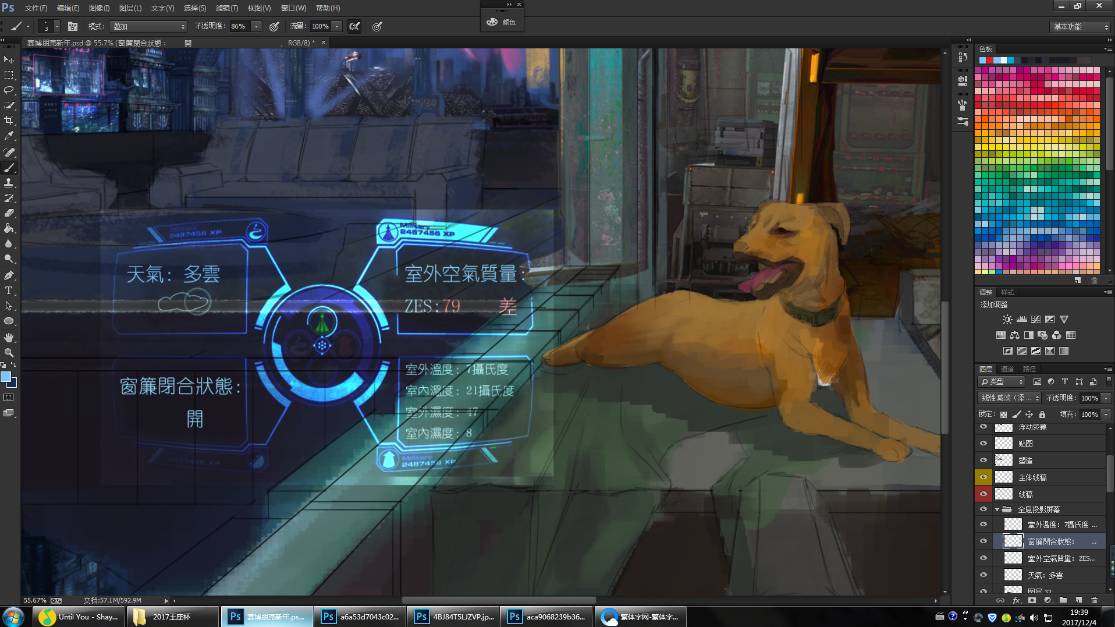Select the Eyedropper tool
The image size is (1115, 627).
tap(9, 136)
